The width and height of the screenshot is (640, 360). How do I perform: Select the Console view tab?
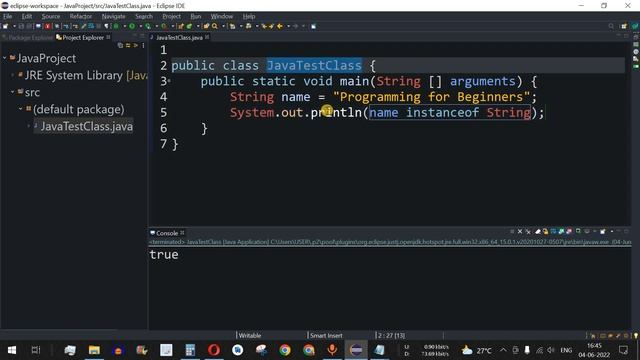[x=167, y=233]
